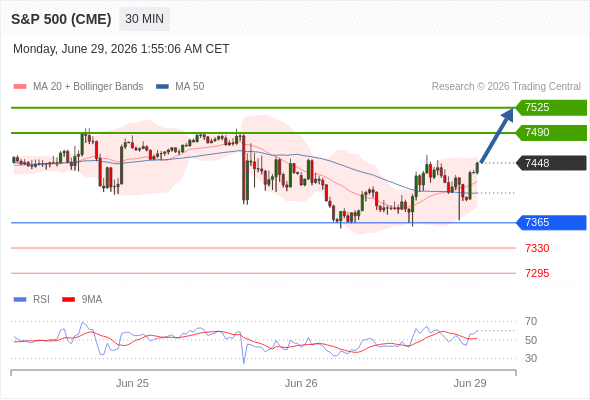The height and width of the screenshot is (400, 590).
Task: Click the Jun 29 date axis label
Action: (x=470, y=383)
